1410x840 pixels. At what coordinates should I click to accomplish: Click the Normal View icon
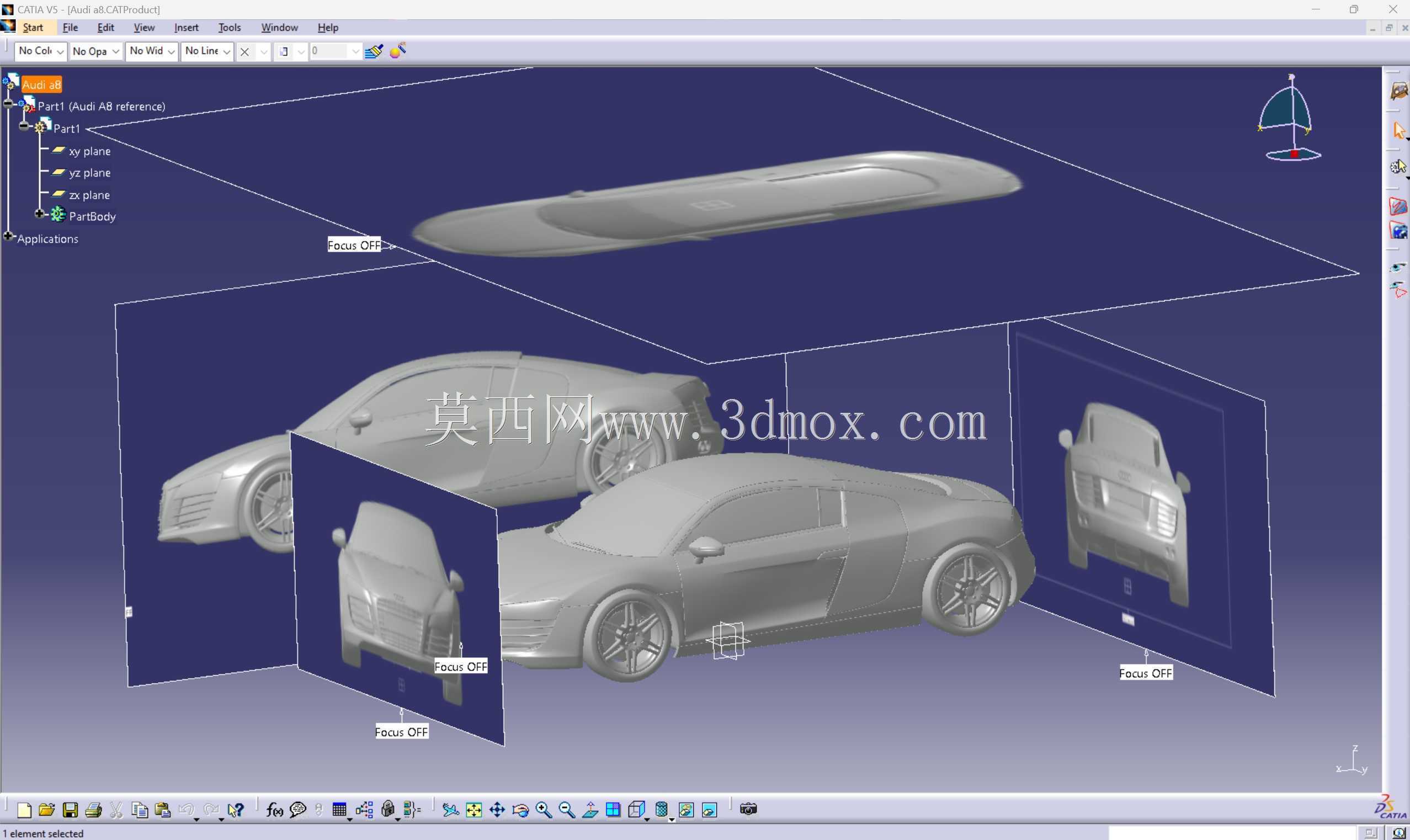coord(590,810)
